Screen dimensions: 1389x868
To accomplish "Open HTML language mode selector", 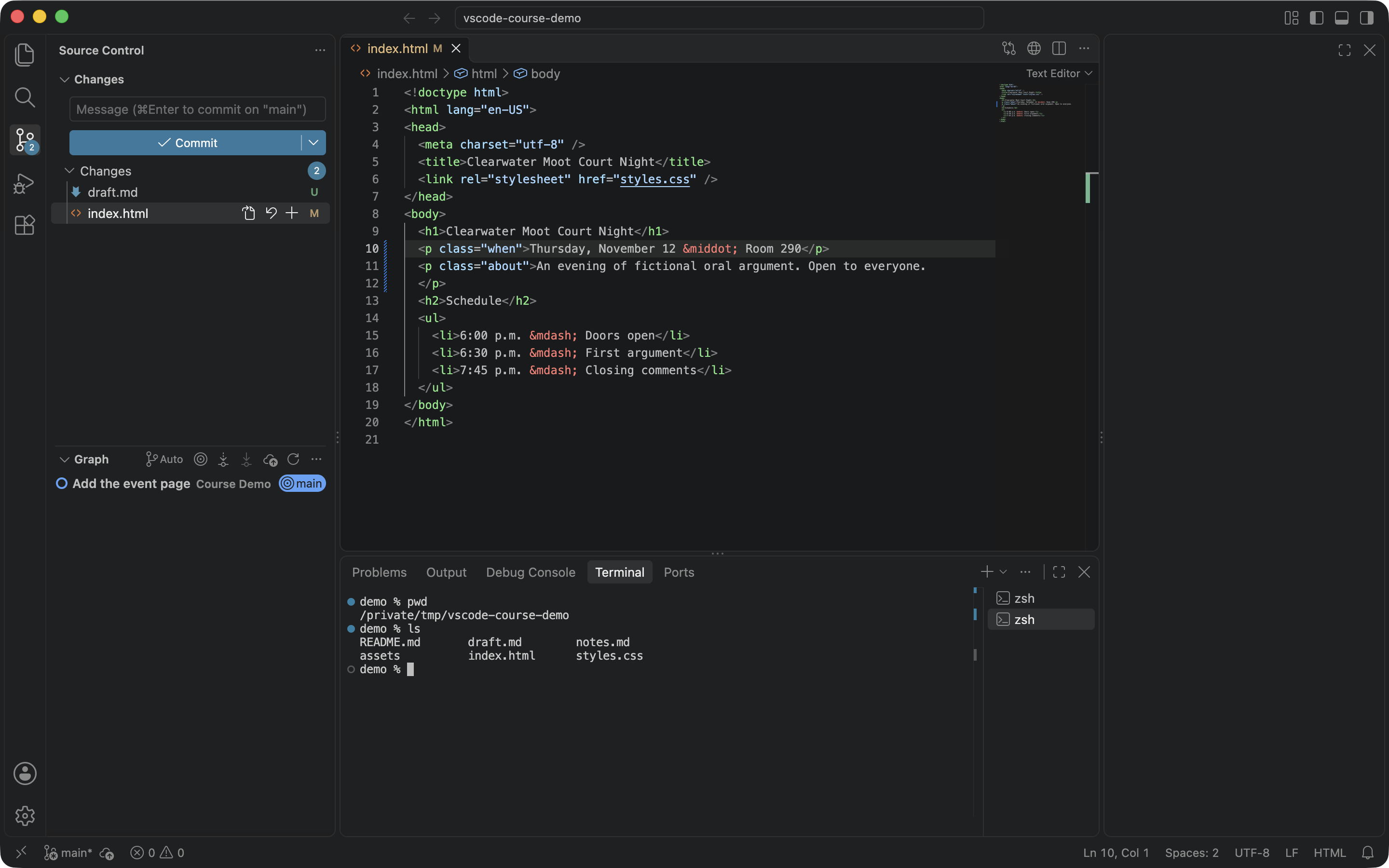I will [1329, 853].
